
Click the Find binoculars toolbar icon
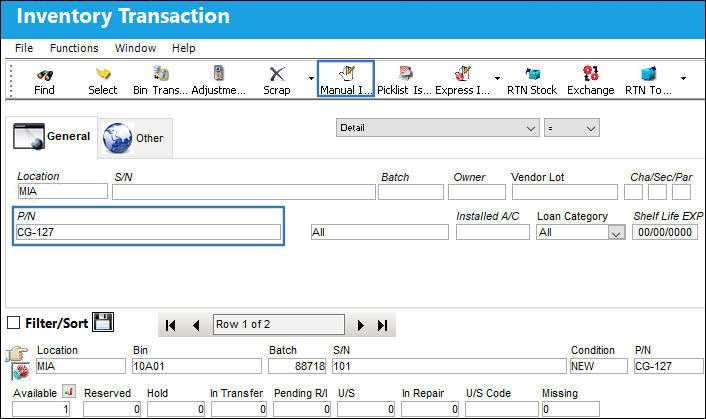tap(45, 74)
